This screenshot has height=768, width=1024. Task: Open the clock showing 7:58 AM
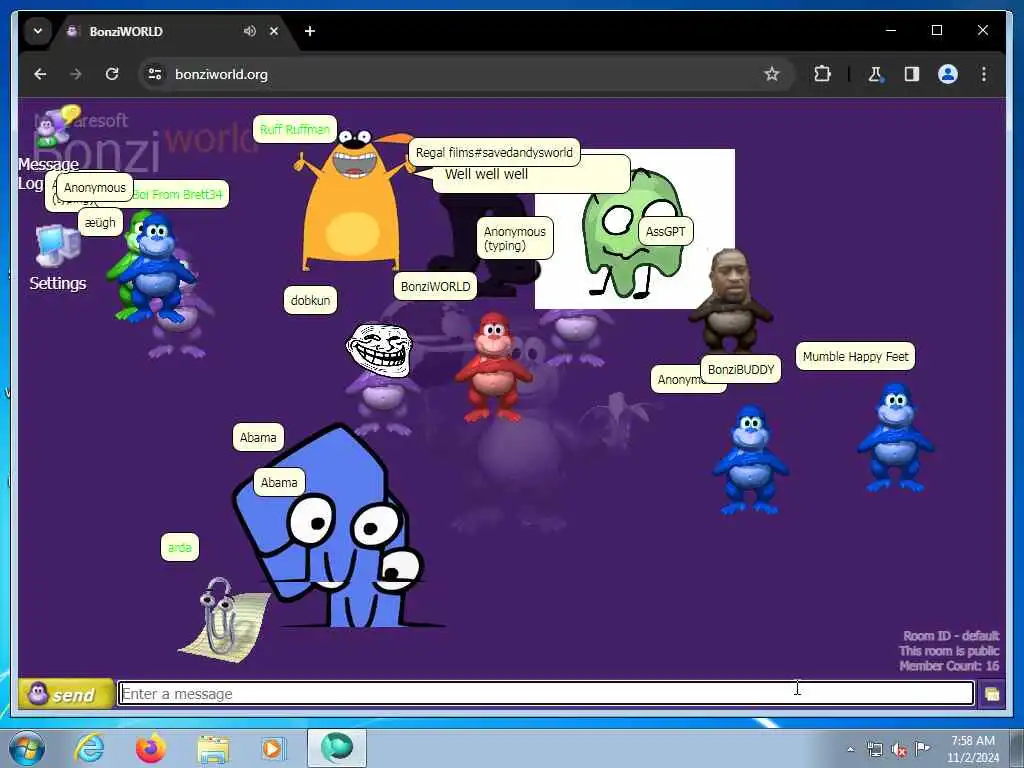tap(972, 749)
